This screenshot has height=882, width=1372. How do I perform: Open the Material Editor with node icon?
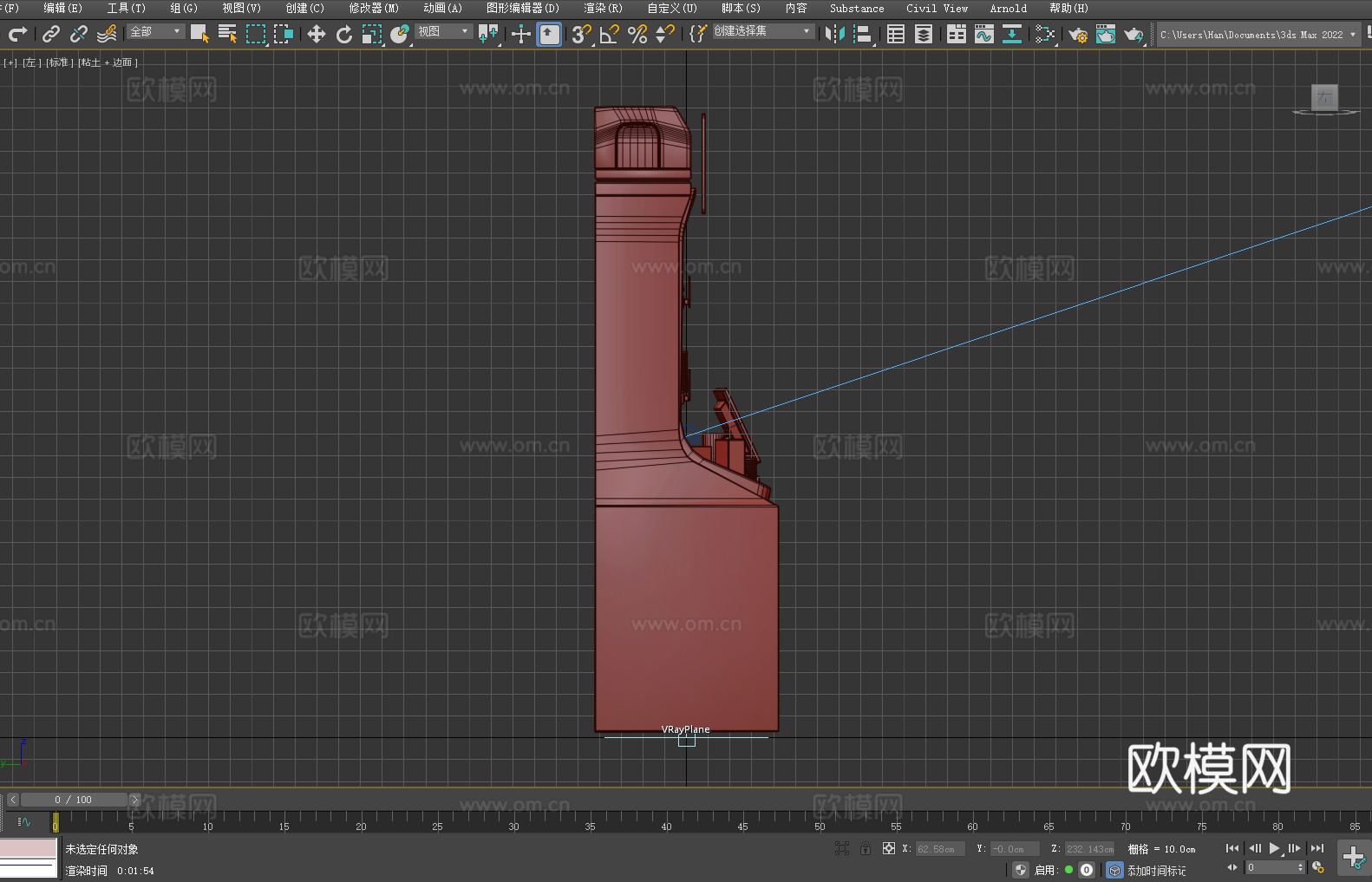(1045, 34)
